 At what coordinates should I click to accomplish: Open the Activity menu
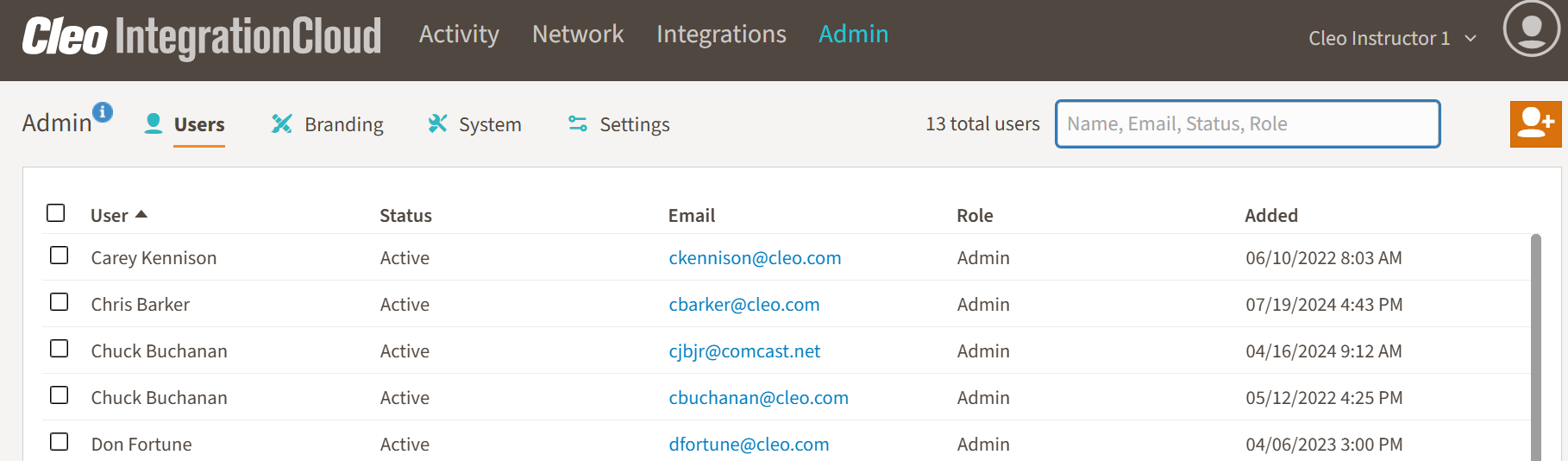(x=459, y=35)
